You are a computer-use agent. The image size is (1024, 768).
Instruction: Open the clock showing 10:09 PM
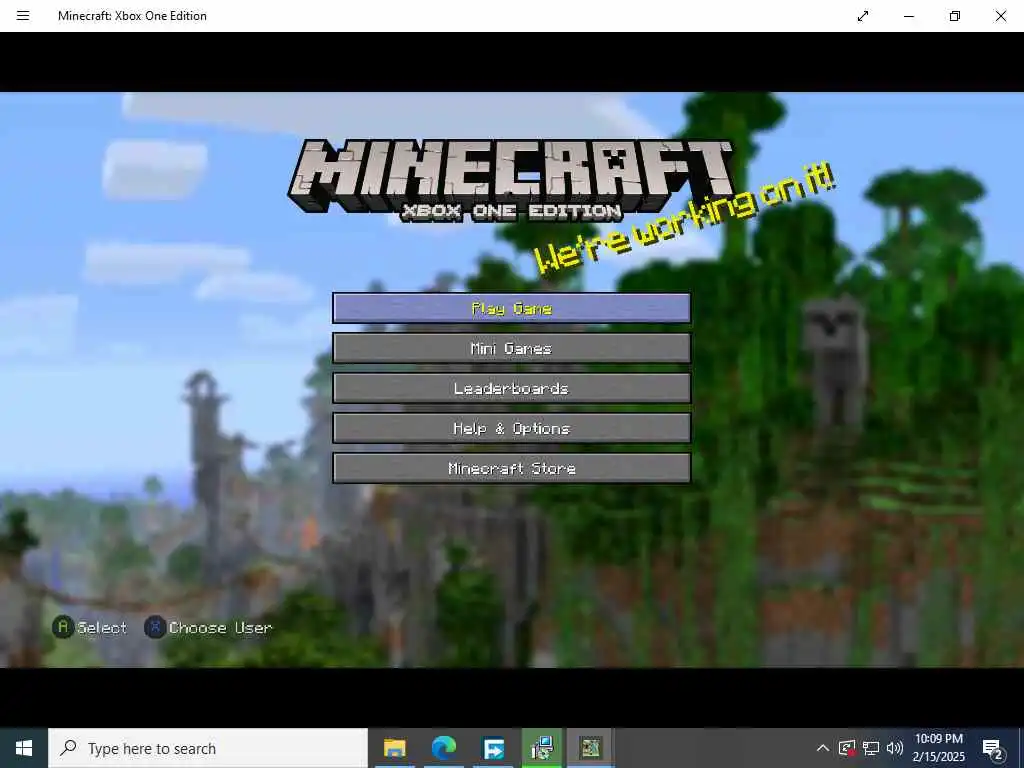938,748
